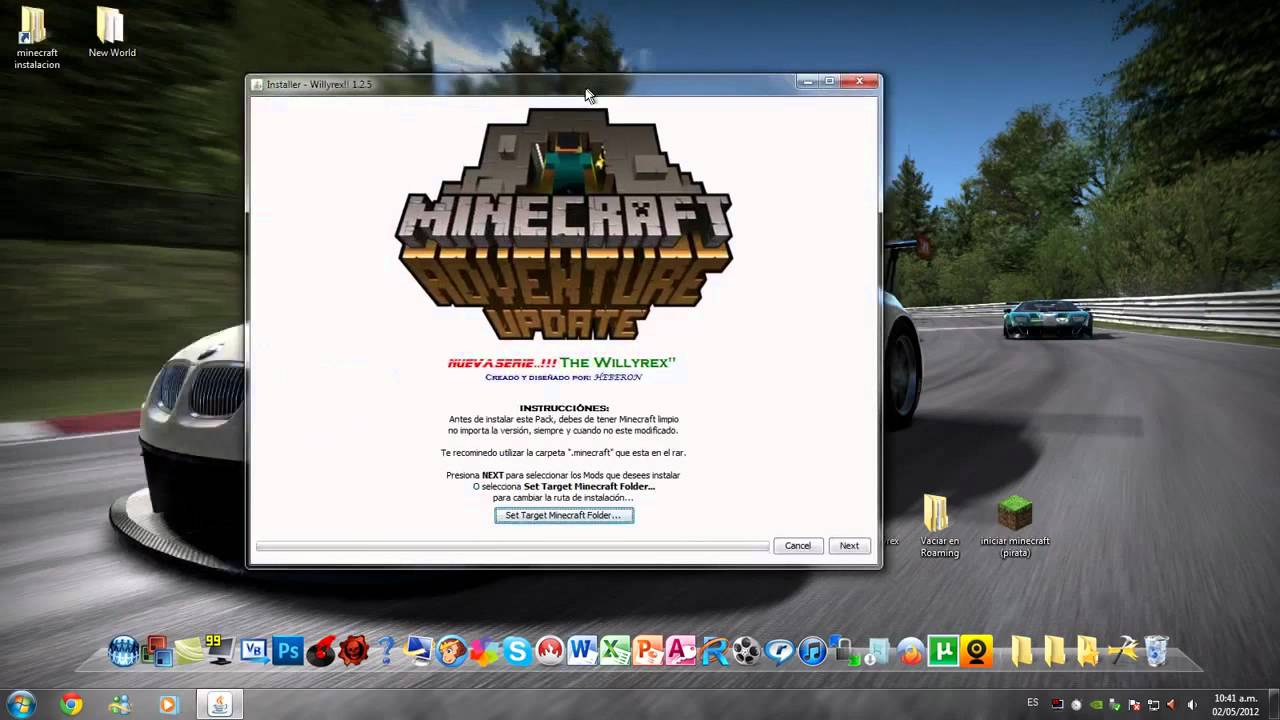Open Microsoft Excel from the dock
The height and width of the screenshot is (720, 1280).
coord(615,652)
